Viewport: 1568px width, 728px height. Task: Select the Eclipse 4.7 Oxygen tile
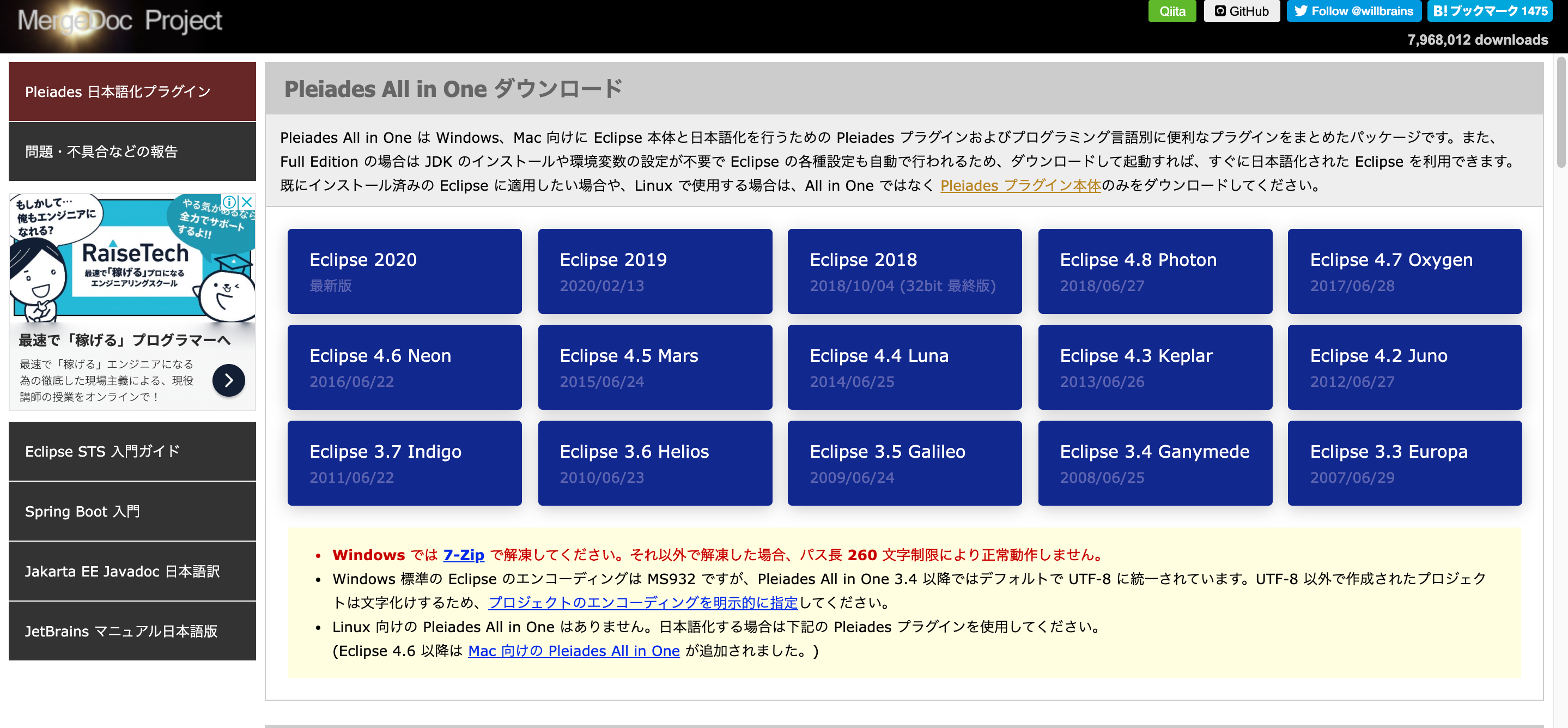click(1405, 271)
